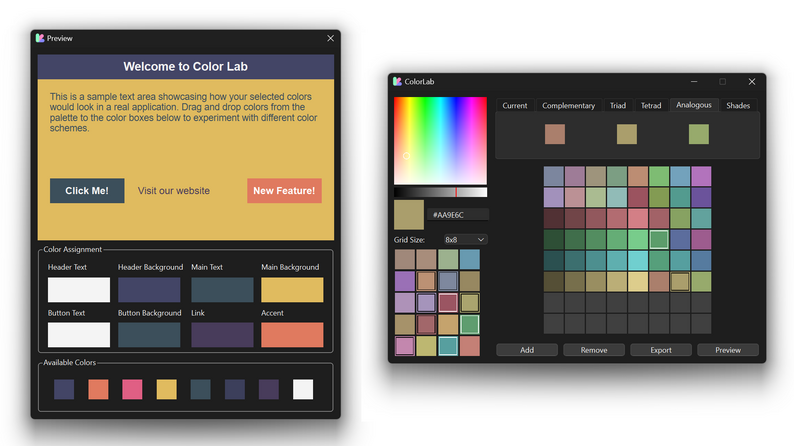
Task: Click the Link purple color box
Action: (x=222, y=335)
